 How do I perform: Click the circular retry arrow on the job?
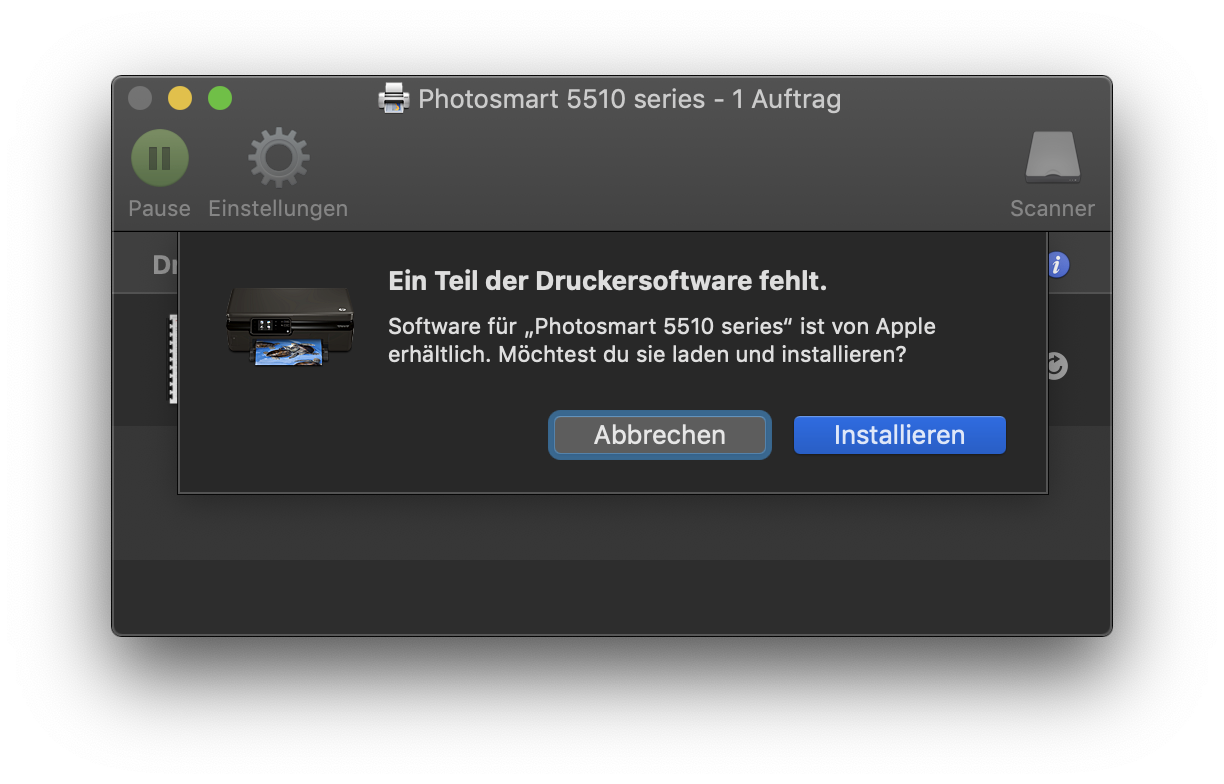click(1058, 367)
